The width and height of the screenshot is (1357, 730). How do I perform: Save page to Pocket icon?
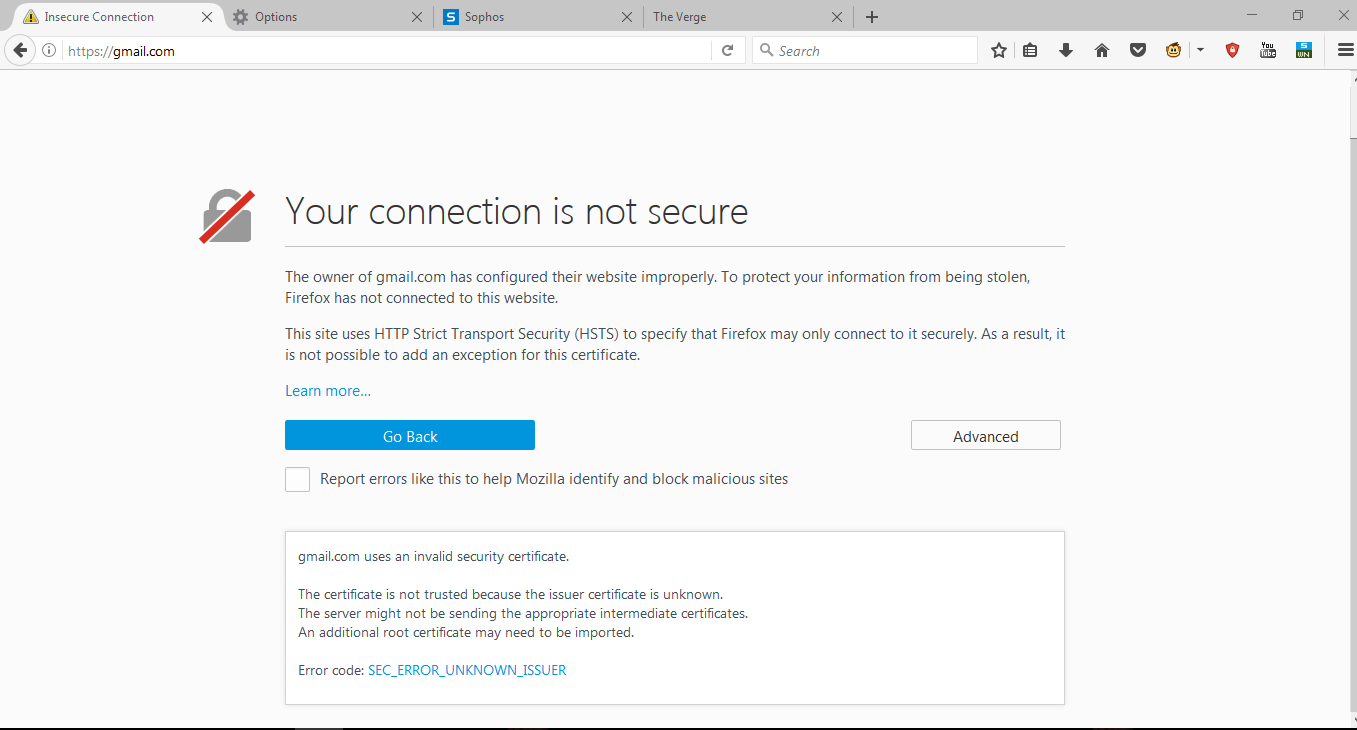[1138, 51]
